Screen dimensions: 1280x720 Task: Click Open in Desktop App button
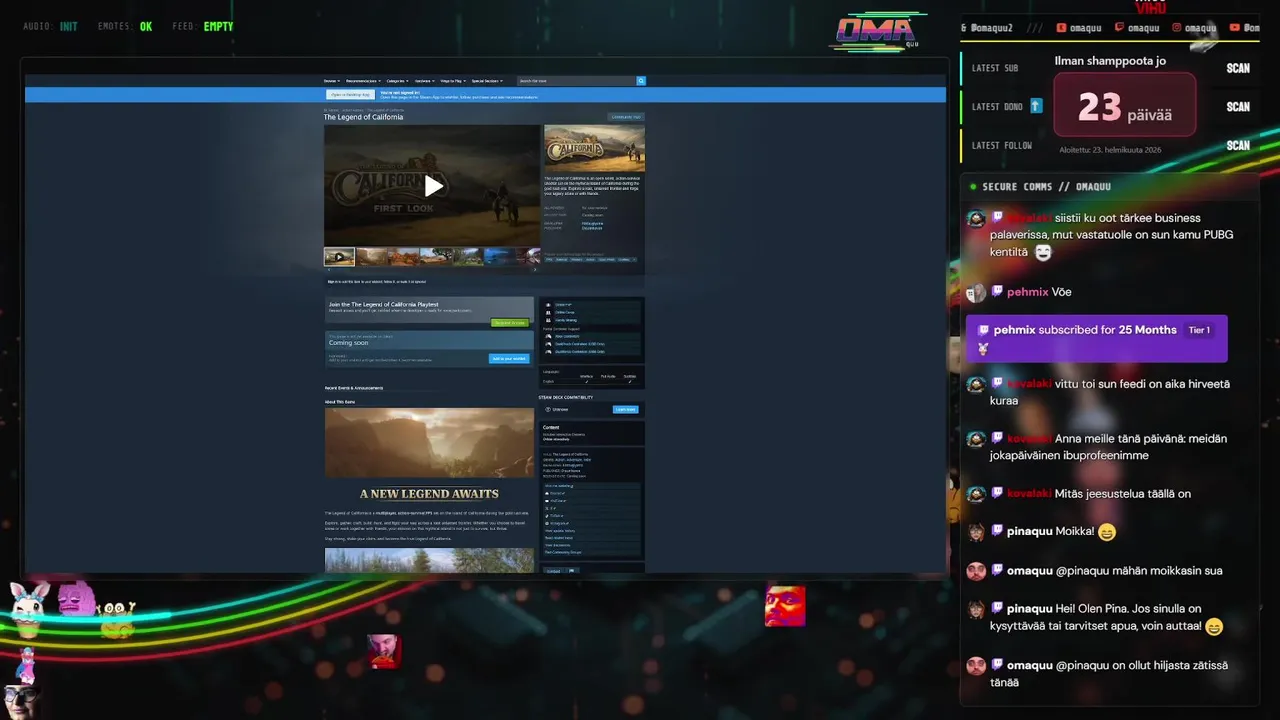tap(350, 95)
